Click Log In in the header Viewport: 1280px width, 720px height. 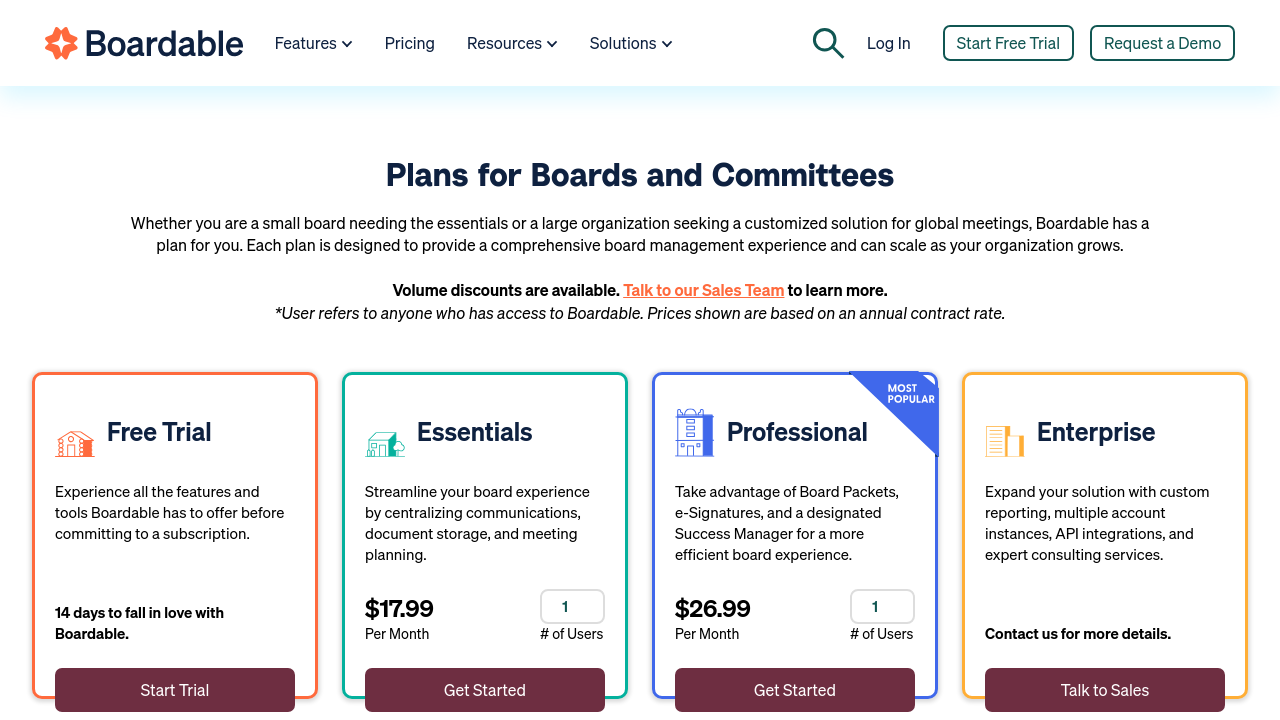888,43
